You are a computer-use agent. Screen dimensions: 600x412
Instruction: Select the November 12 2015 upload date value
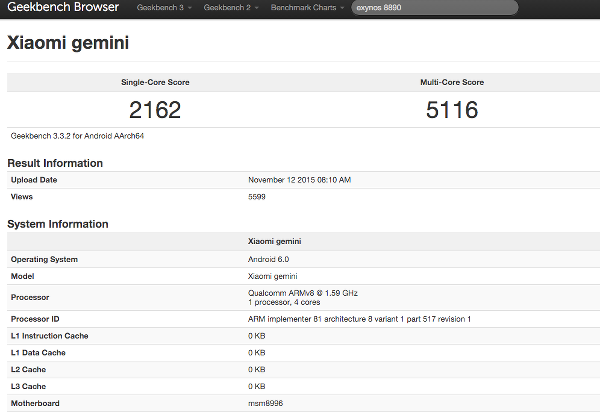point(300,180)
